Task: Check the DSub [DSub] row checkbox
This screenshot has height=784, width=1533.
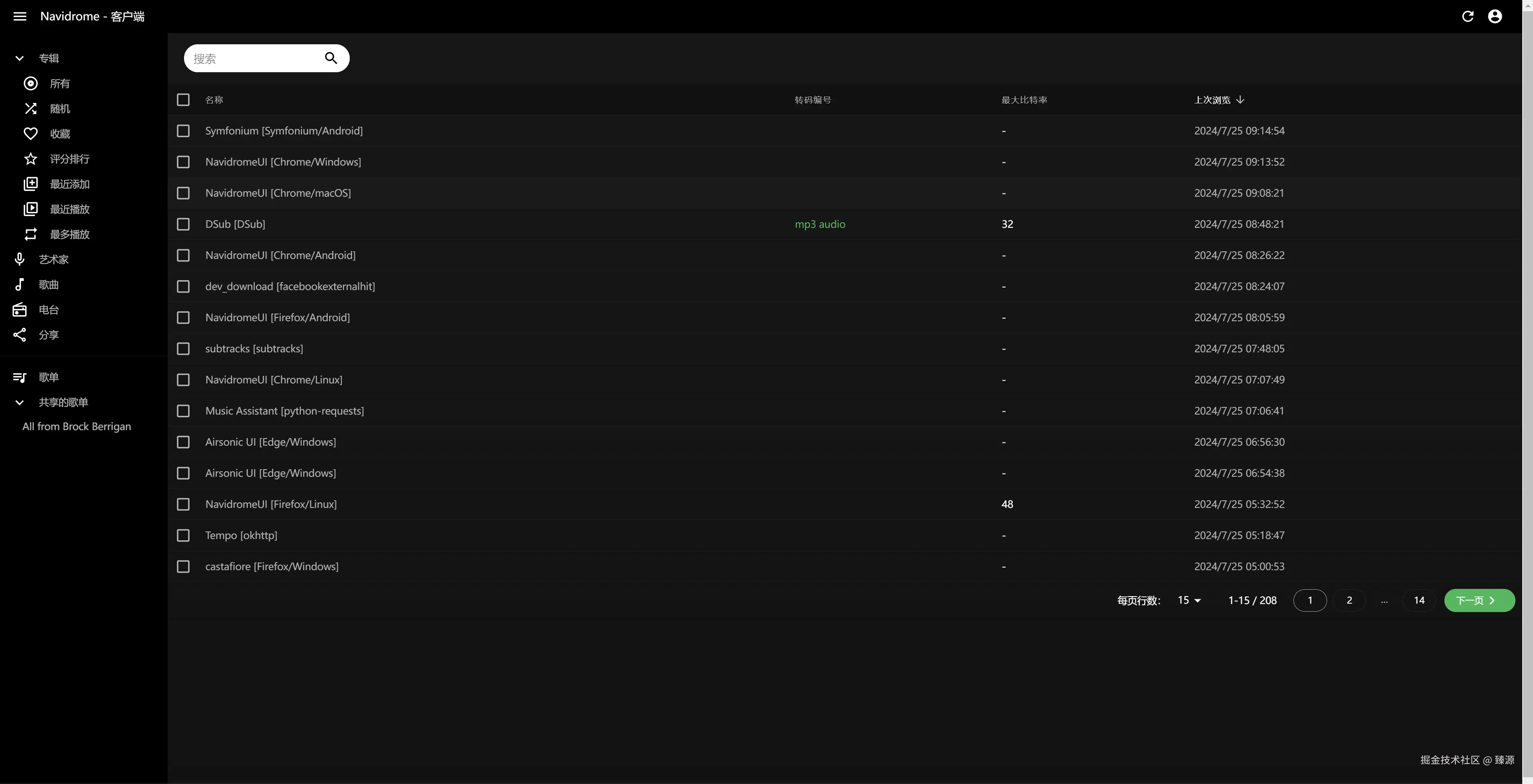Action: click(x=183, y=224)
